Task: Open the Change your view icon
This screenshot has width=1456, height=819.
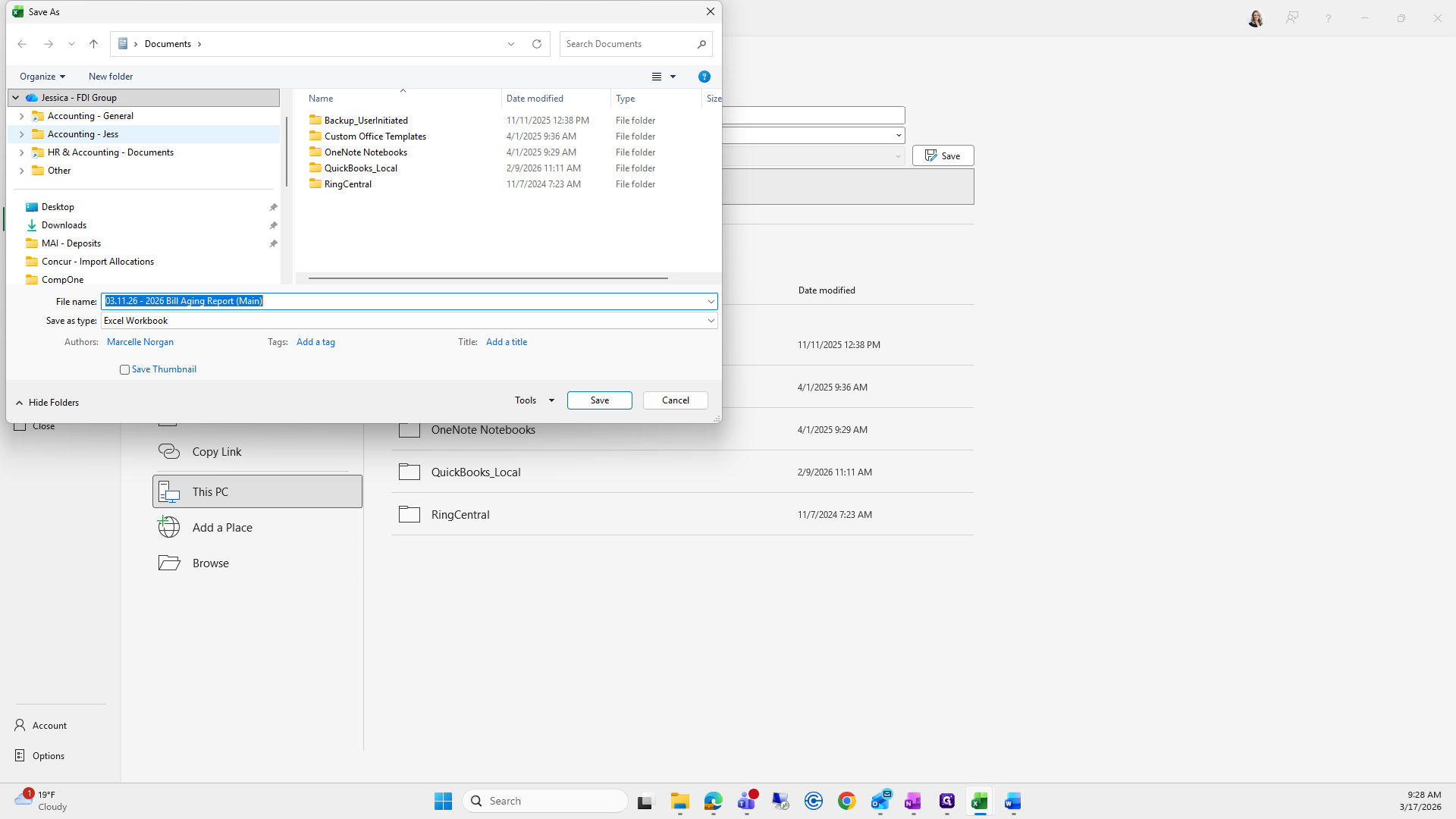Action: click(x=657, y=77)
